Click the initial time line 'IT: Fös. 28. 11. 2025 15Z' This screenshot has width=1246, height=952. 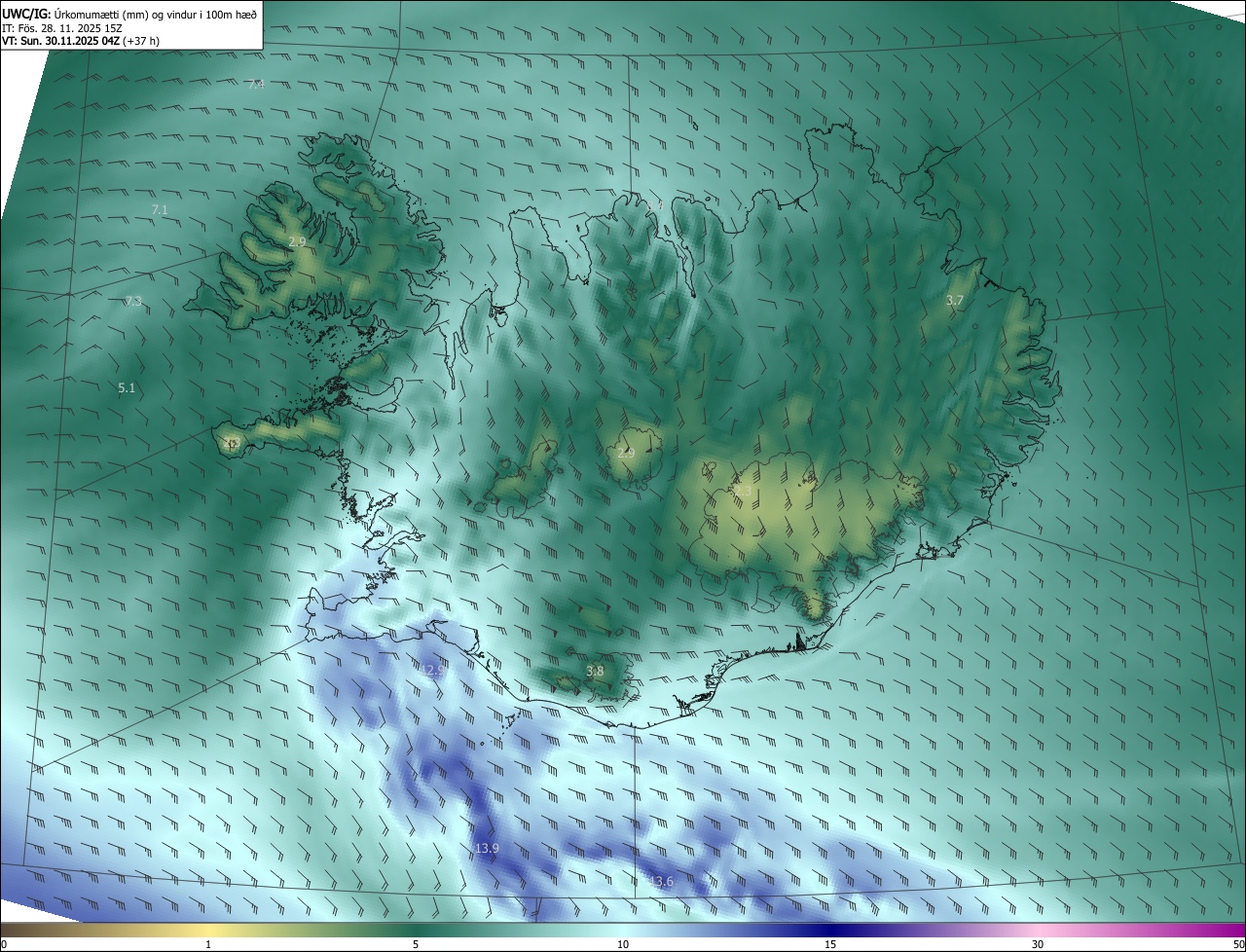[62, 28]
